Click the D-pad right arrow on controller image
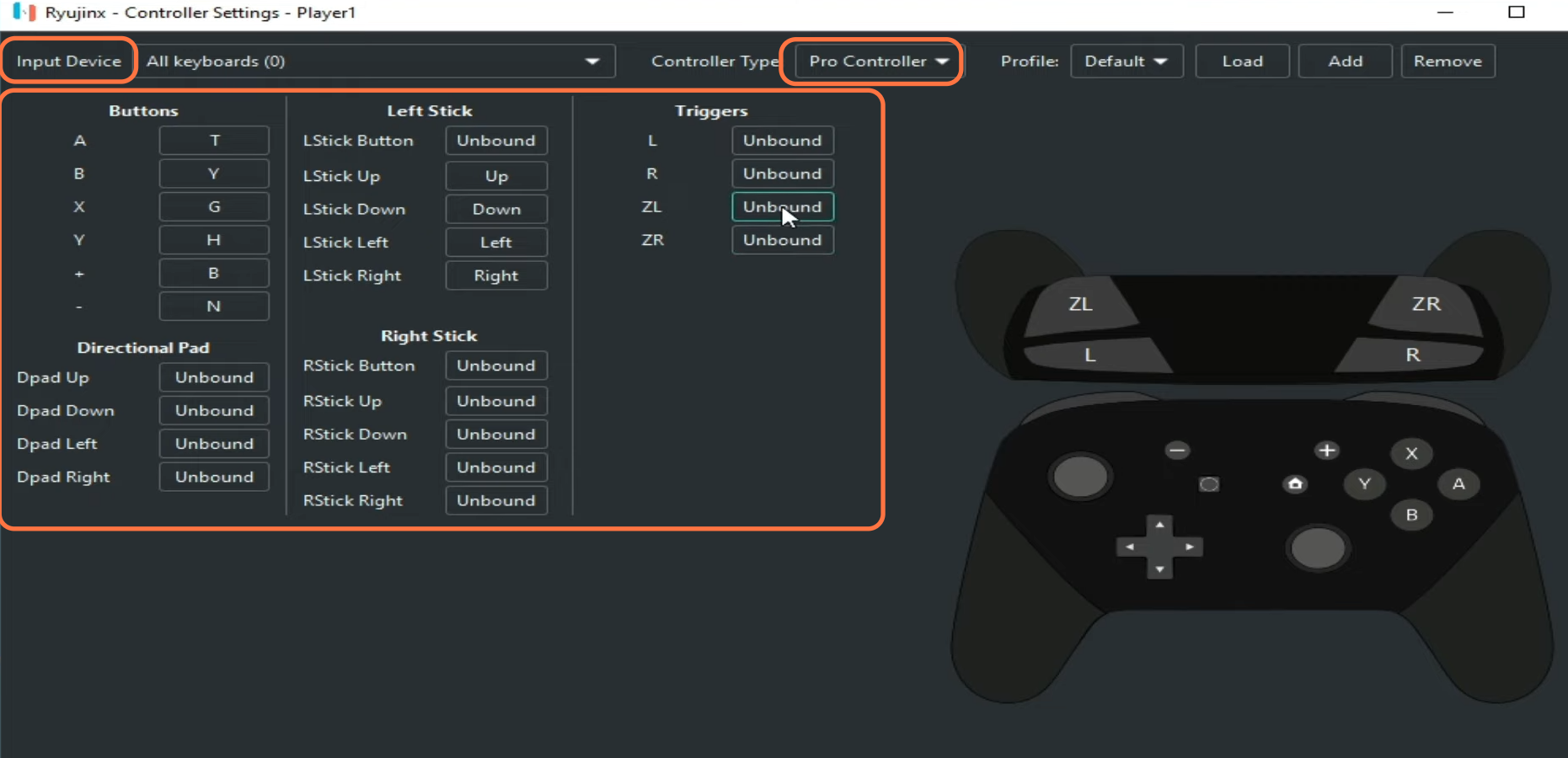Image resolution: width=1568 pixels, height=758 pixels. 1190,547
